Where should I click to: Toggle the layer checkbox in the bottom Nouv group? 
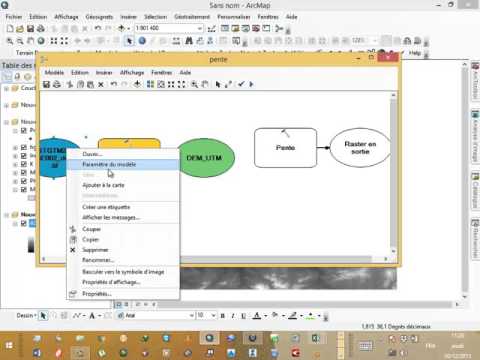pos(24,223)
